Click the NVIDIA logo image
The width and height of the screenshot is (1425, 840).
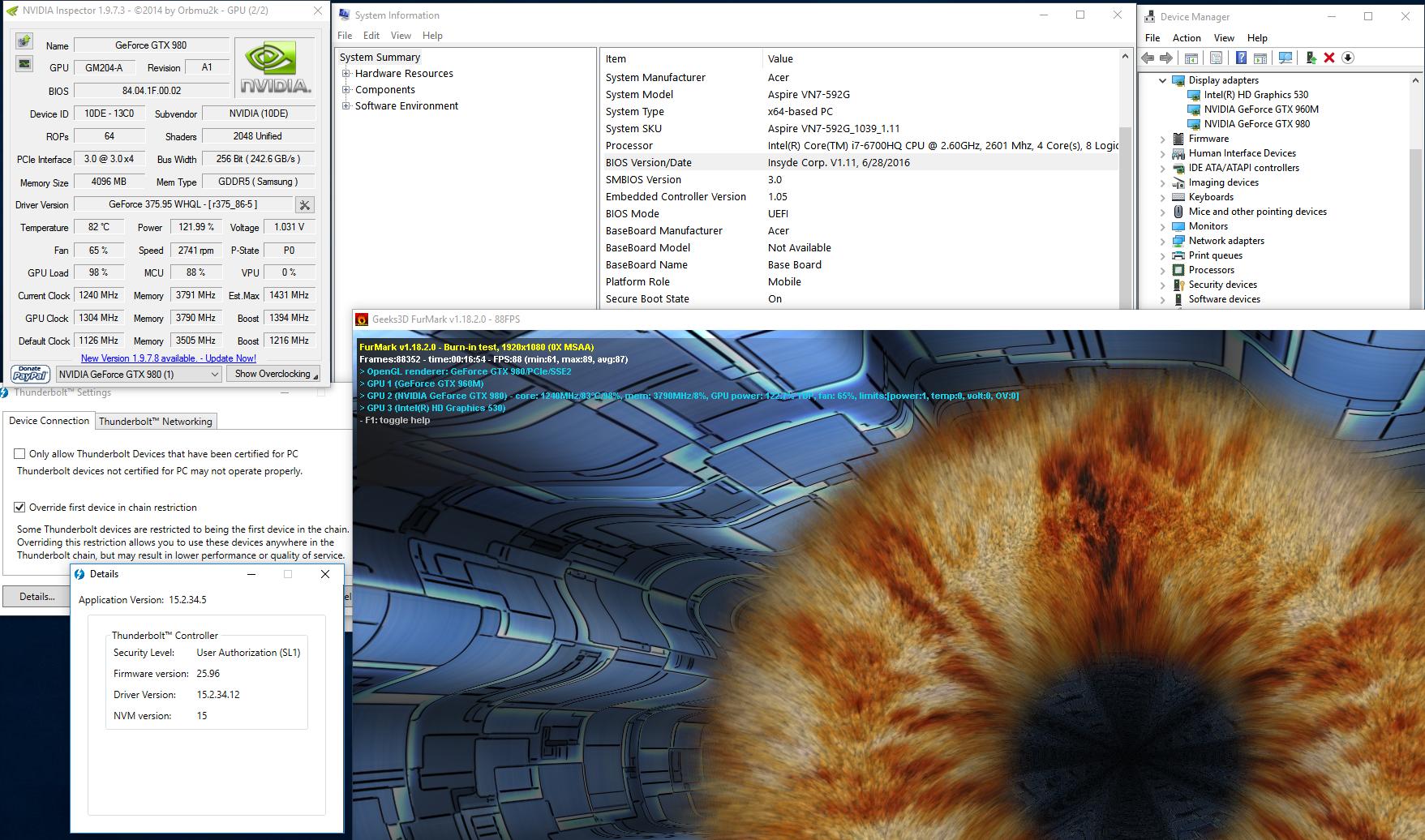[x=275, y=69]
